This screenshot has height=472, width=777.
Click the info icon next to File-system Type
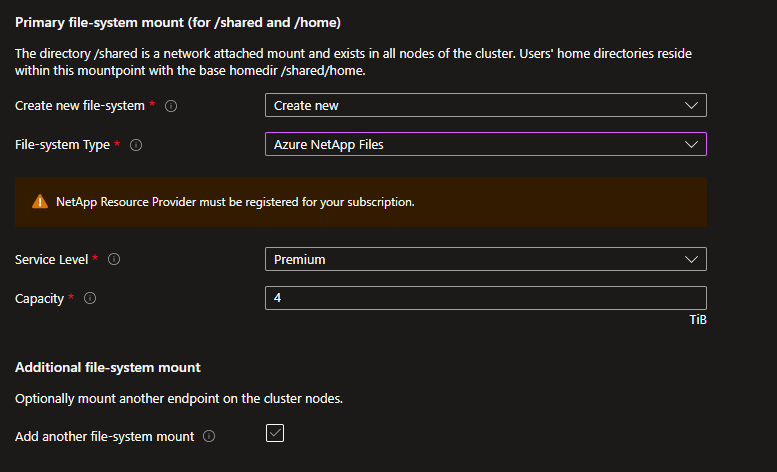[136, 145]
